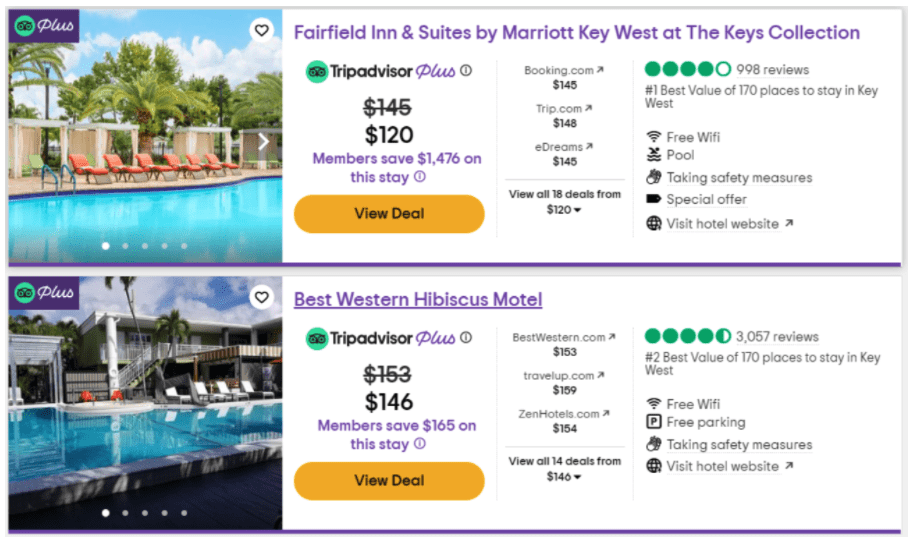Viewport: 908px width, 538px height.
Task: Open Tripadvisor Plus info icon for Best Western
Action: 466,338
